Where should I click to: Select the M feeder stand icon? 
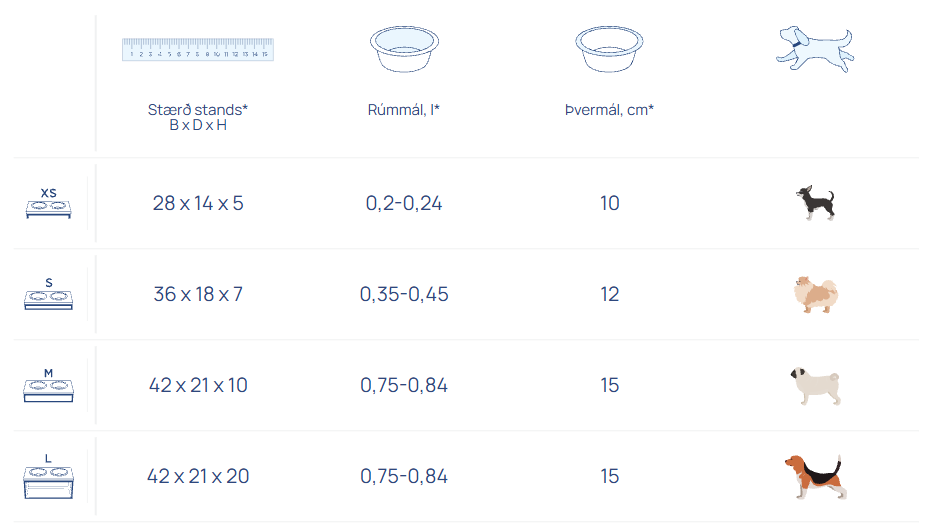tap(49, 385)
